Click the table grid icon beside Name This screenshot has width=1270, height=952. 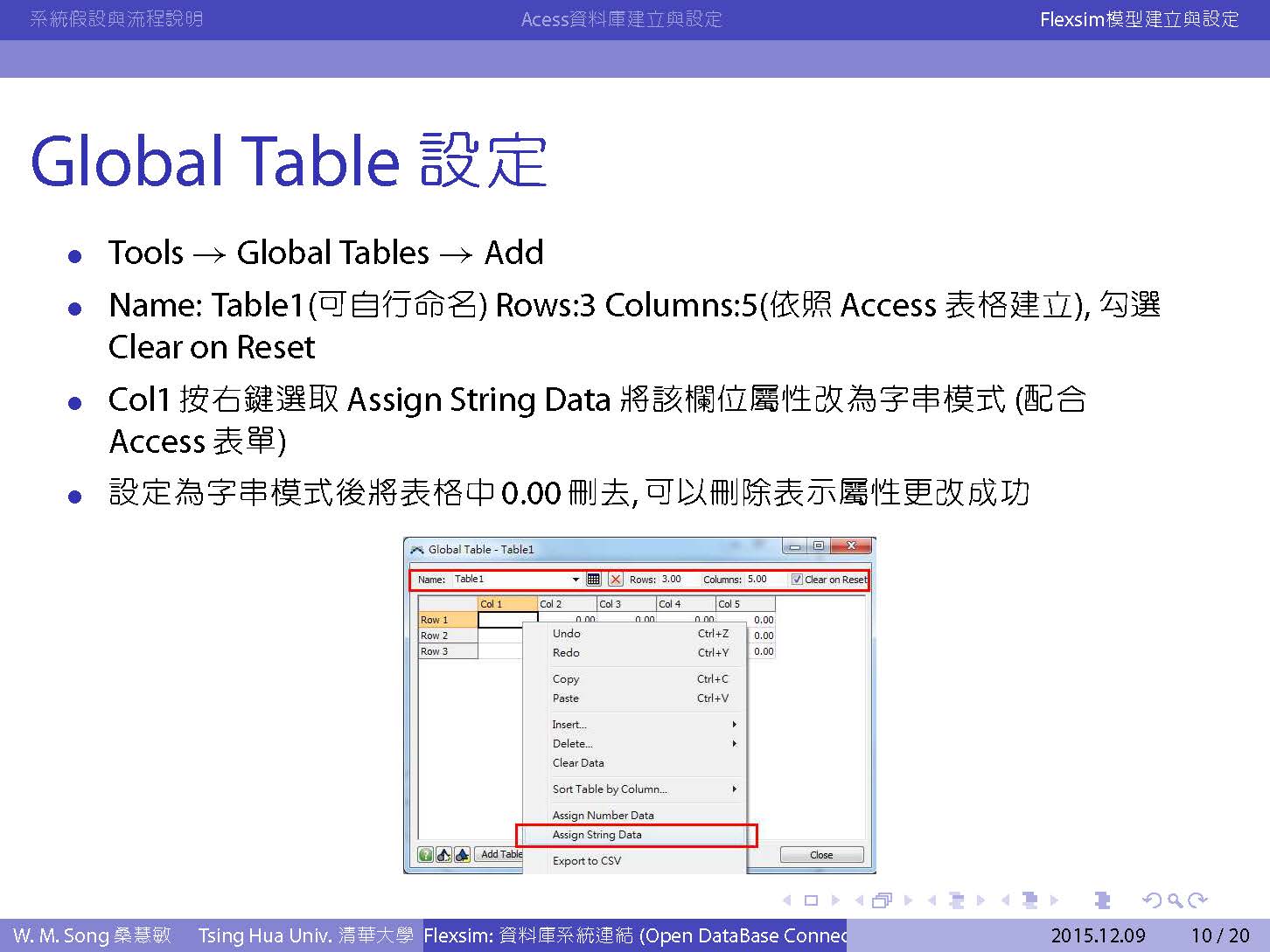[594, 580]
